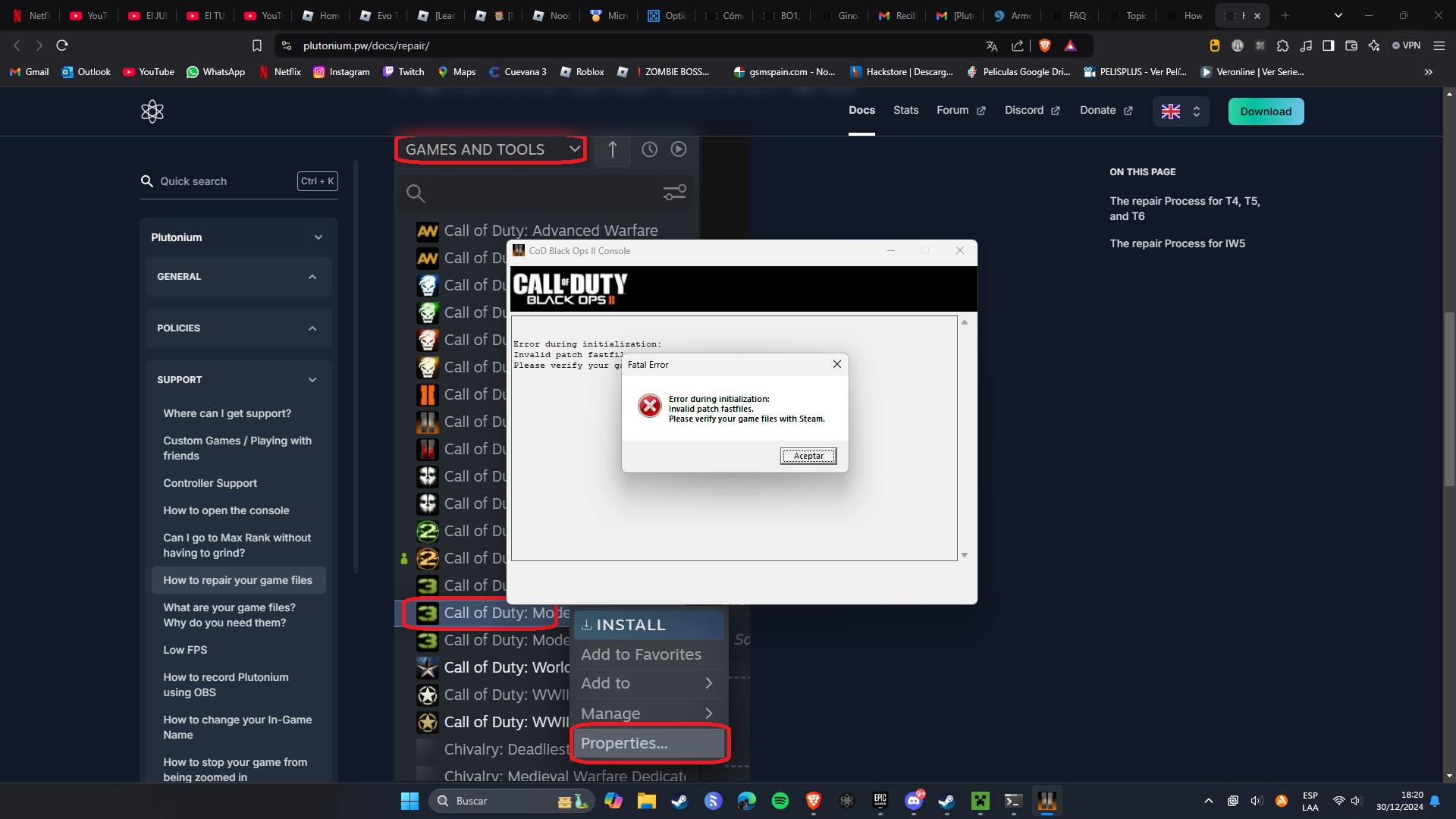
Task: Open the Twitch bookmark
Action: [403, 72]
